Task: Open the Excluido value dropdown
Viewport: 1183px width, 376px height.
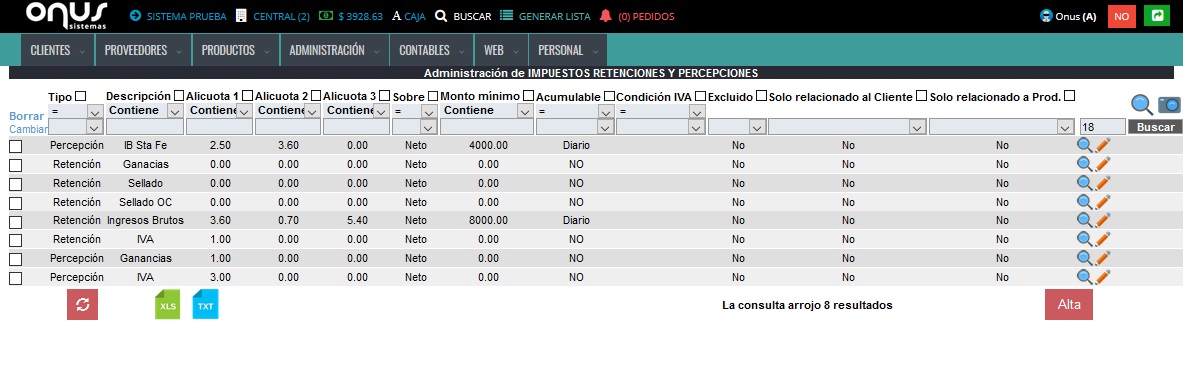Action: pos(738,127)
